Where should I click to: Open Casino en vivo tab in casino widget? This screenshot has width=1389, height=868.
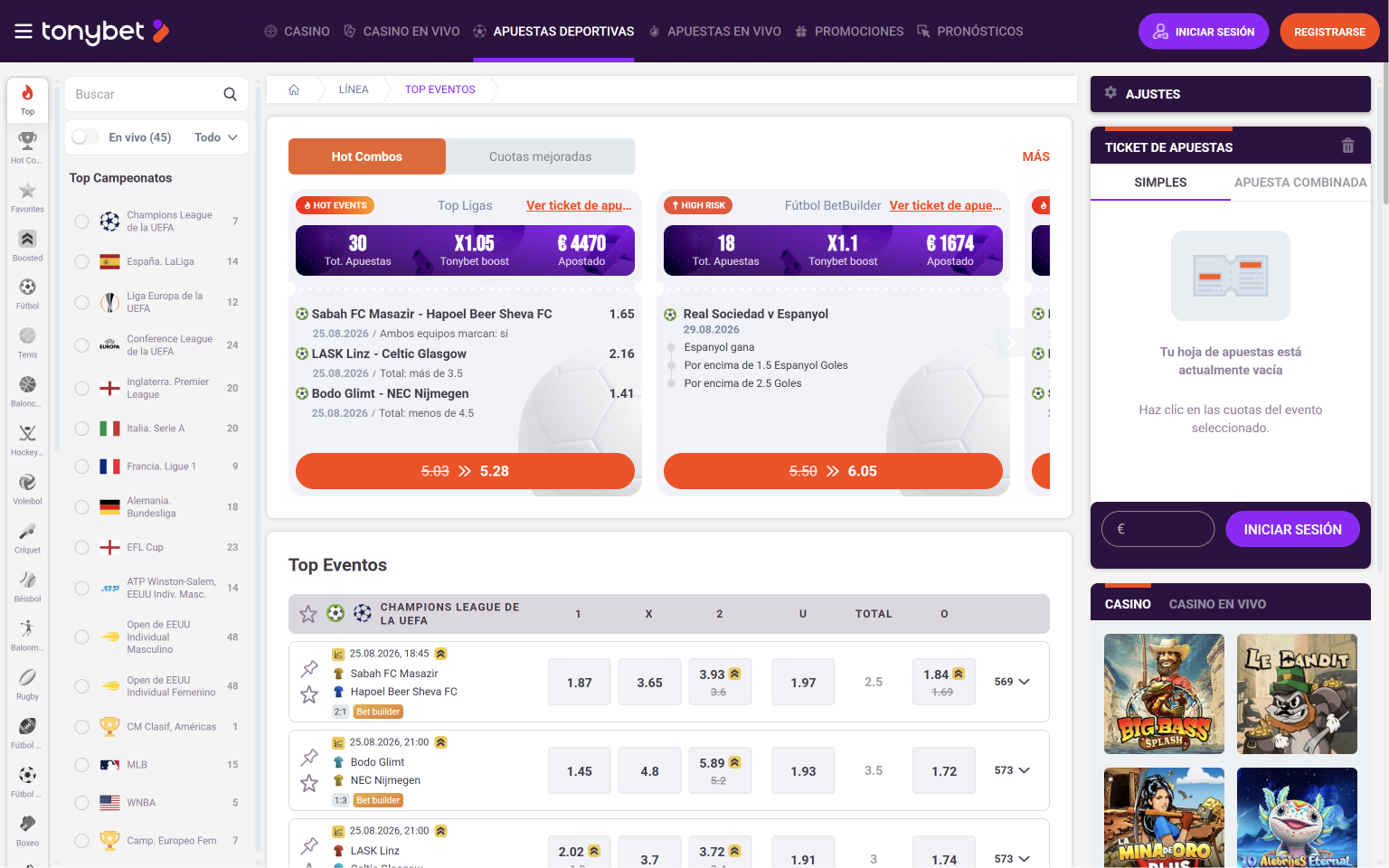[x=1217, y=604]
